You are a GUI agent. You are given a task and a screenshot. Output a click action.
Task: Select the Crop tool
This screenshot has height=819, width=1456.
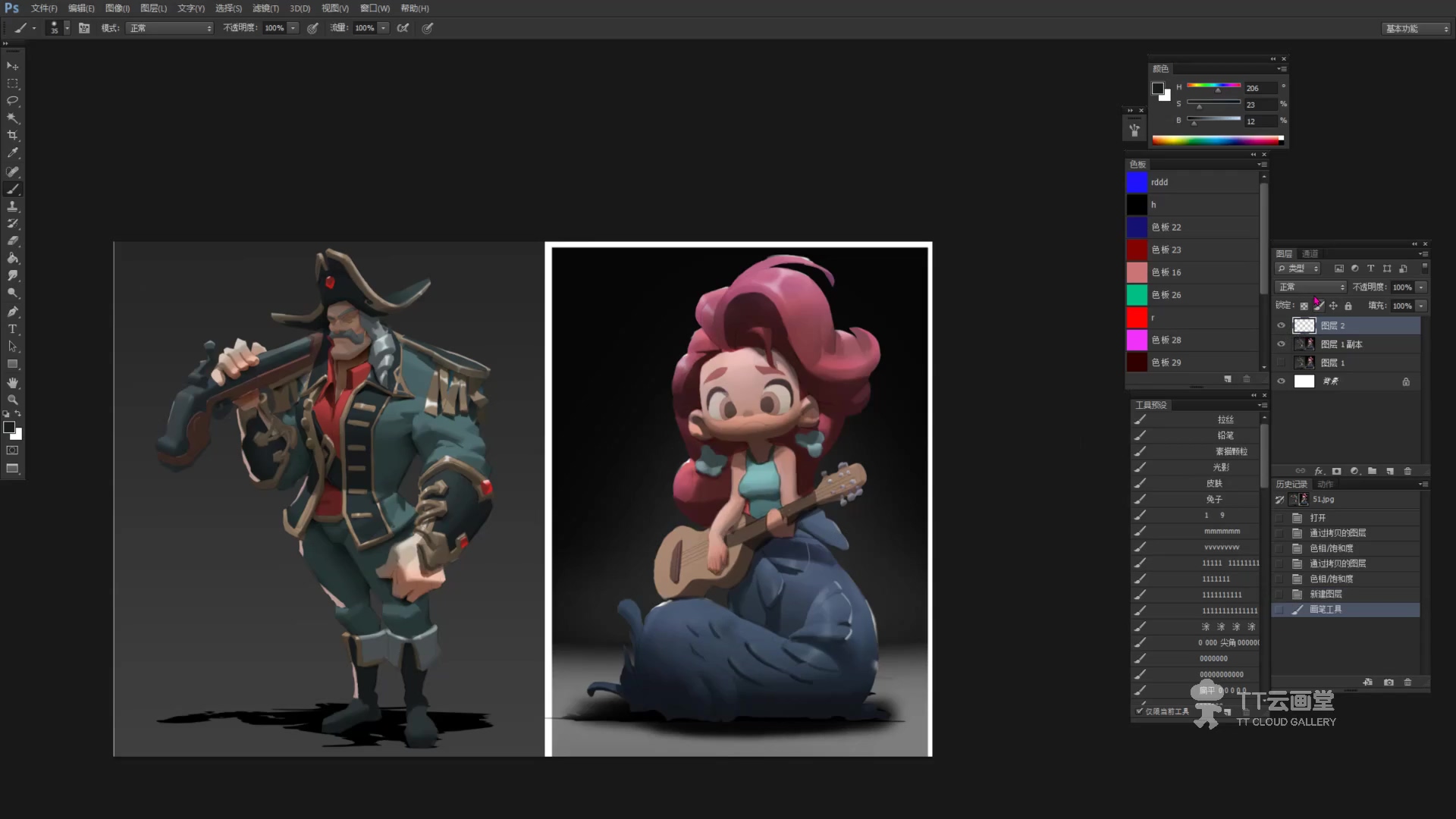(13, 135)
